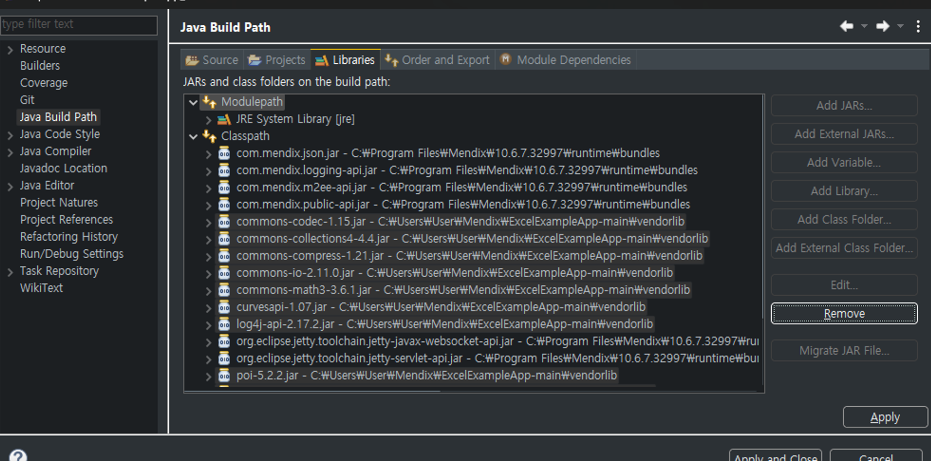
Task: Click the back navigation arrow icon
Action: [x=847, y=26]
